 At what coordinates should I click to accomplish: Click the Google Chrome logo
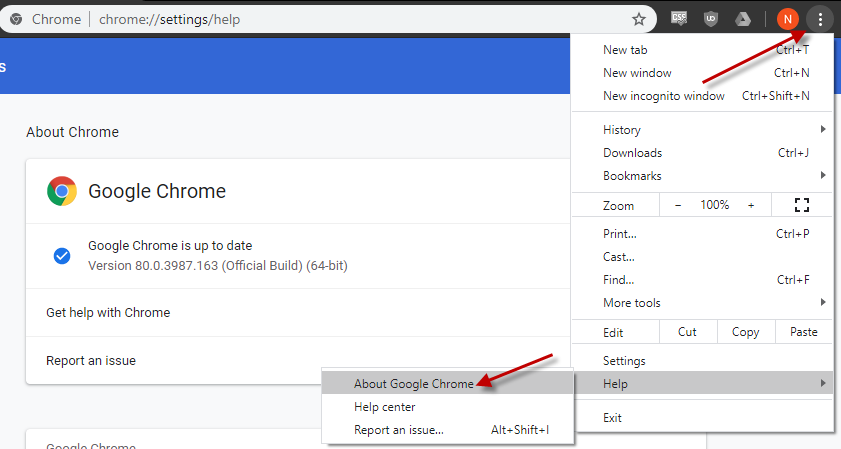pos(62,191)
